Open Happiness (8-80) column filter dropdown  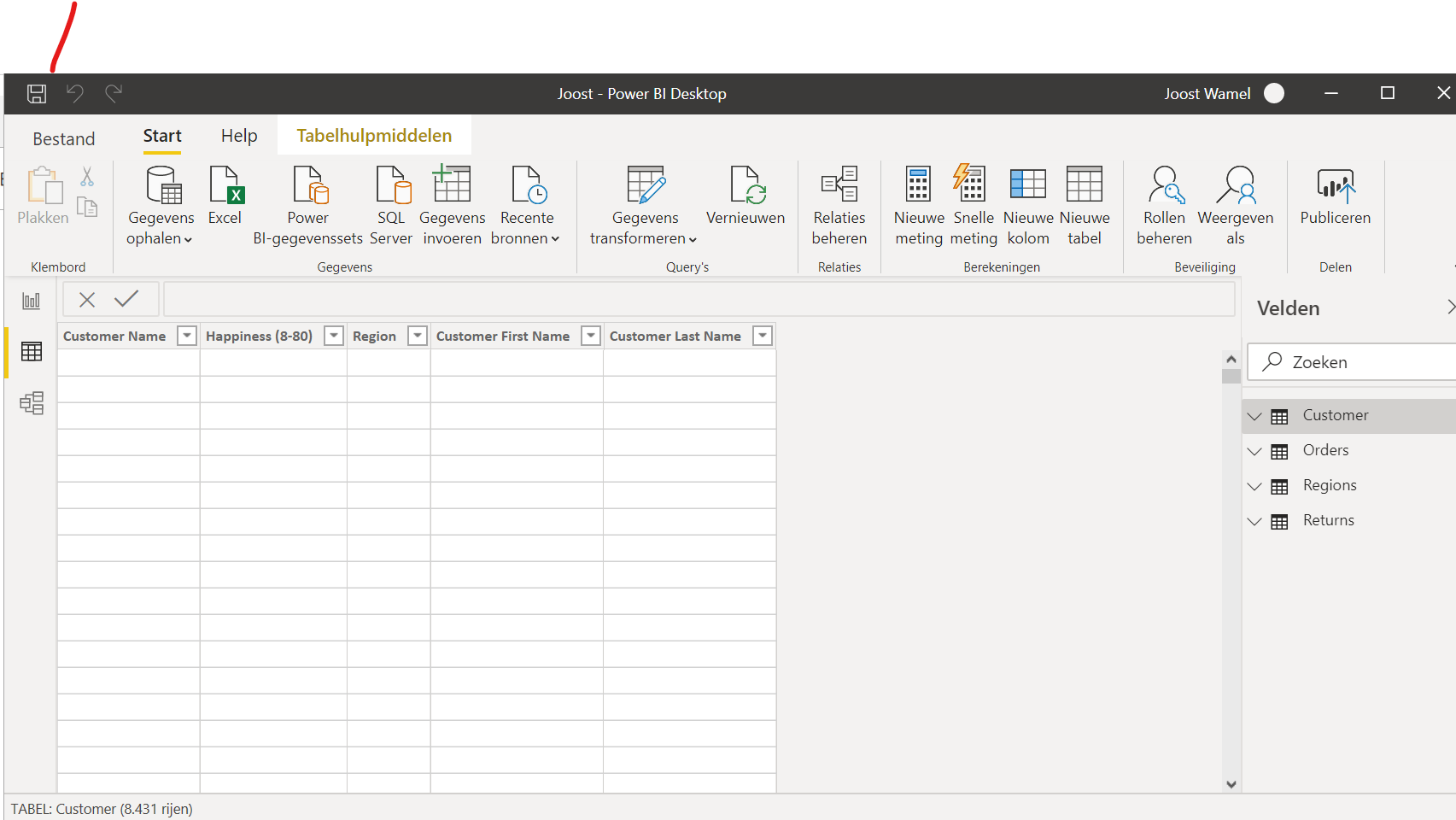click(x=335, y=336)
